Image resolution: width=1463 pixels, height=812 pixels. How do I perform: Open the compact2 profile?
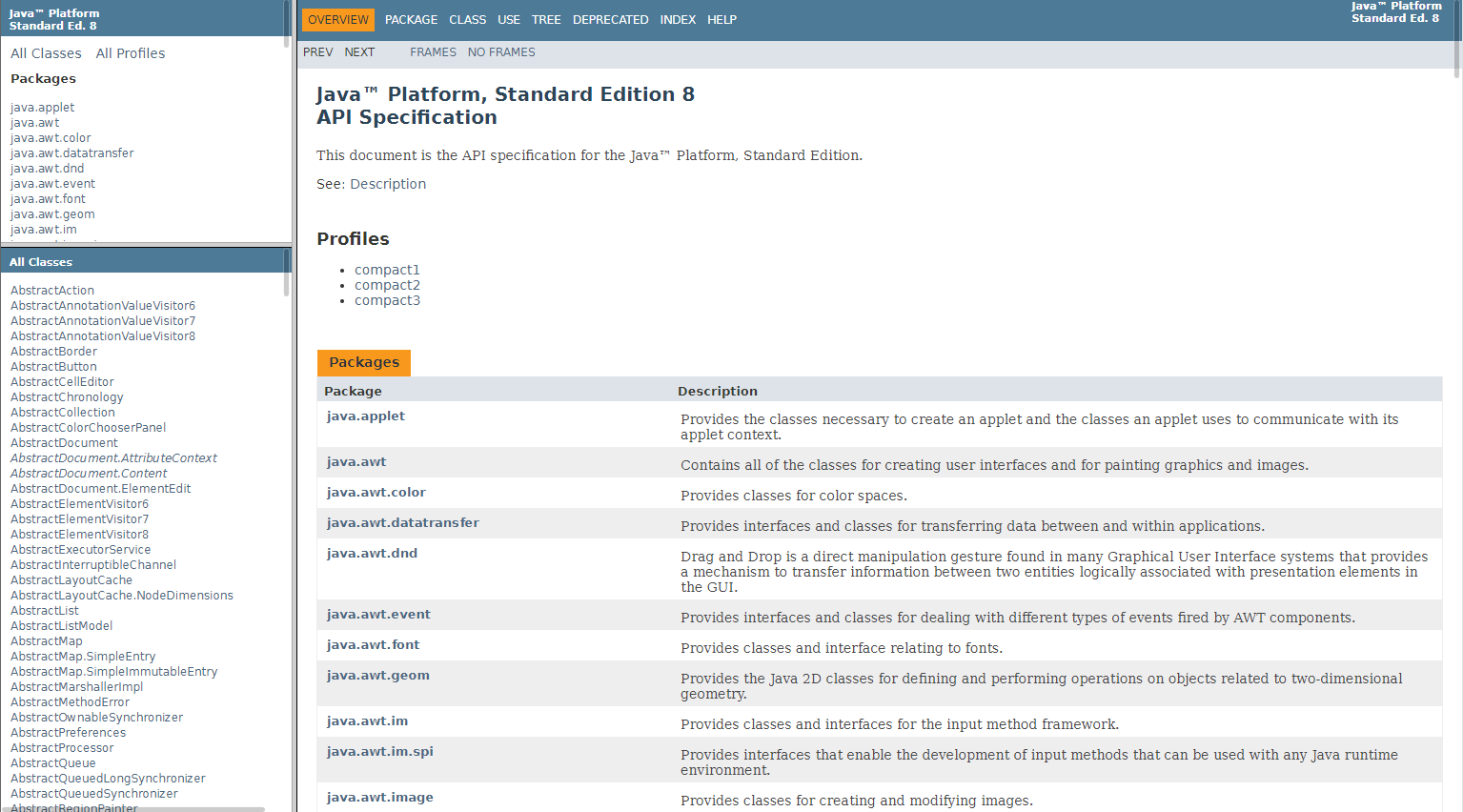[387, 285]
